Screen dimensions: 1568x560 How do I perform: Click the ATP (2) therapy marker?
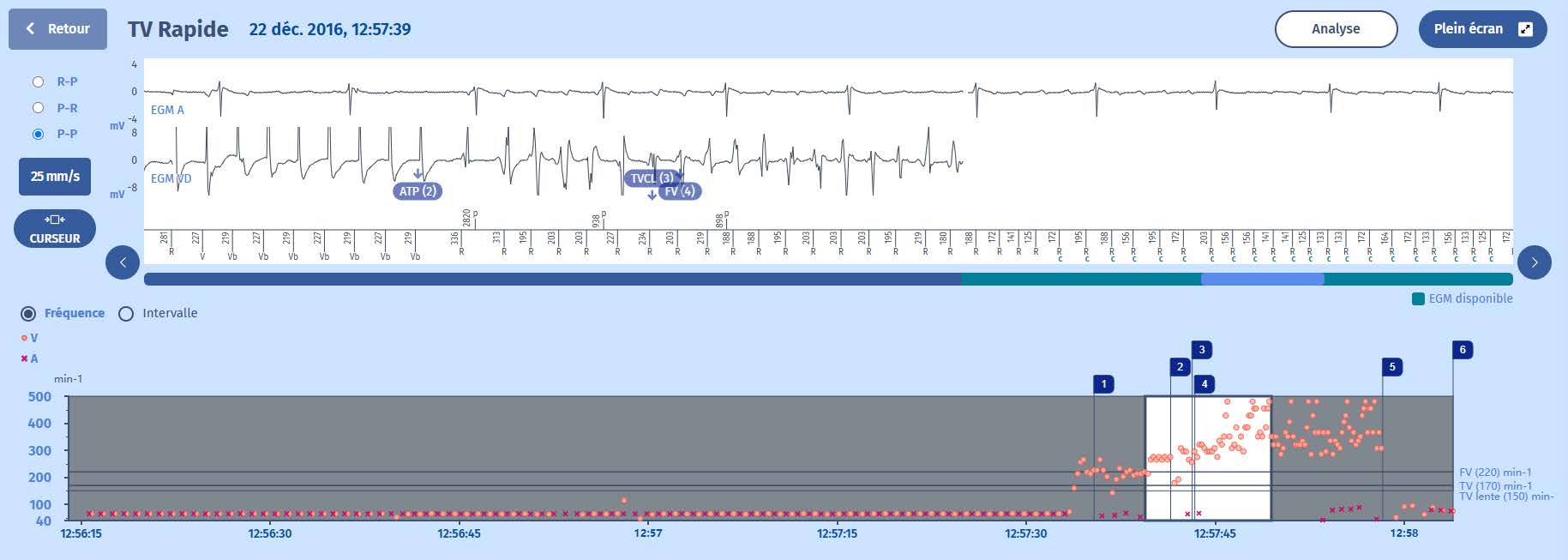coord(418,191)
